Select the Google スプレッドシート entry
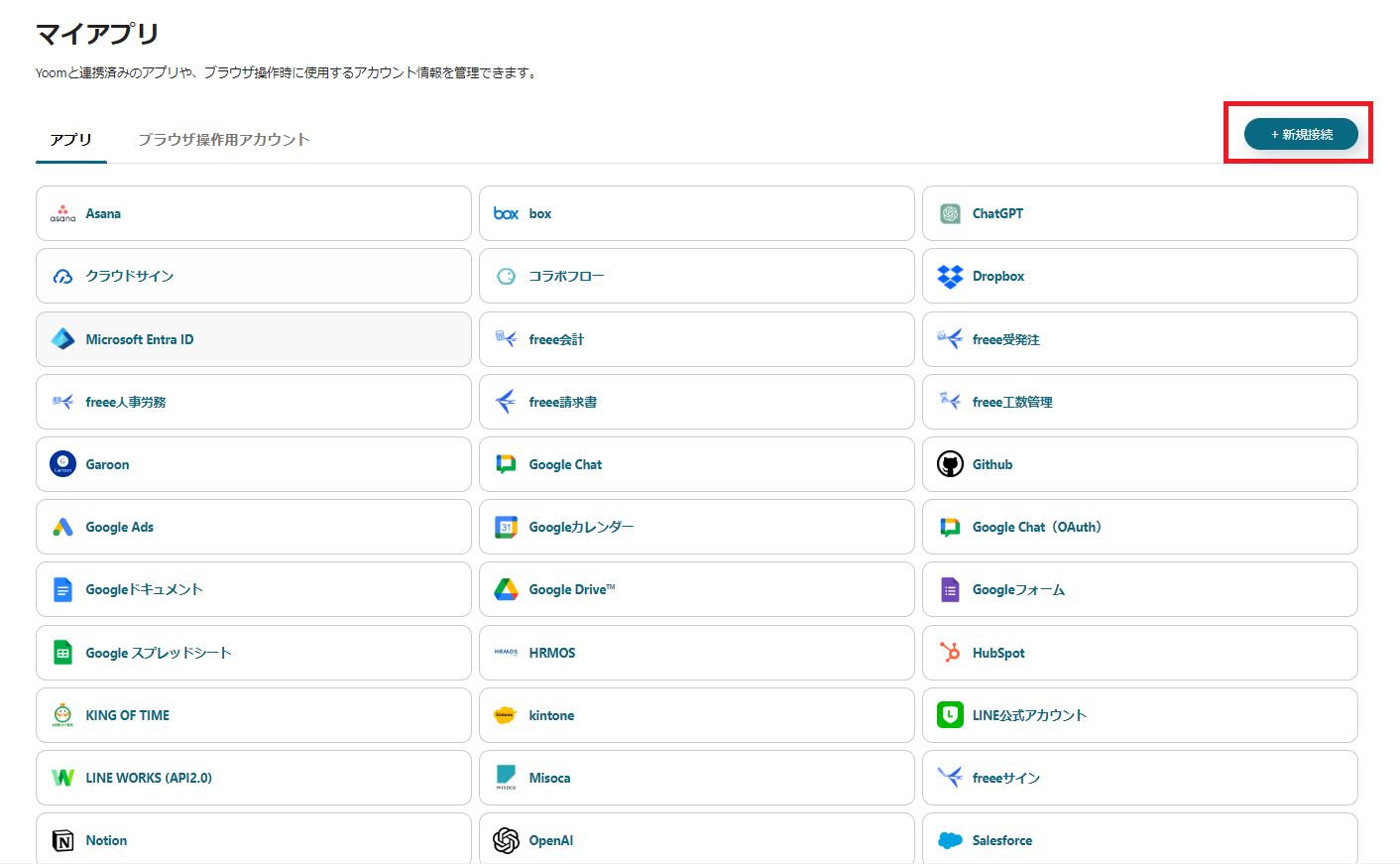Viewport: 1400px width, 864px height. point(253,653)
